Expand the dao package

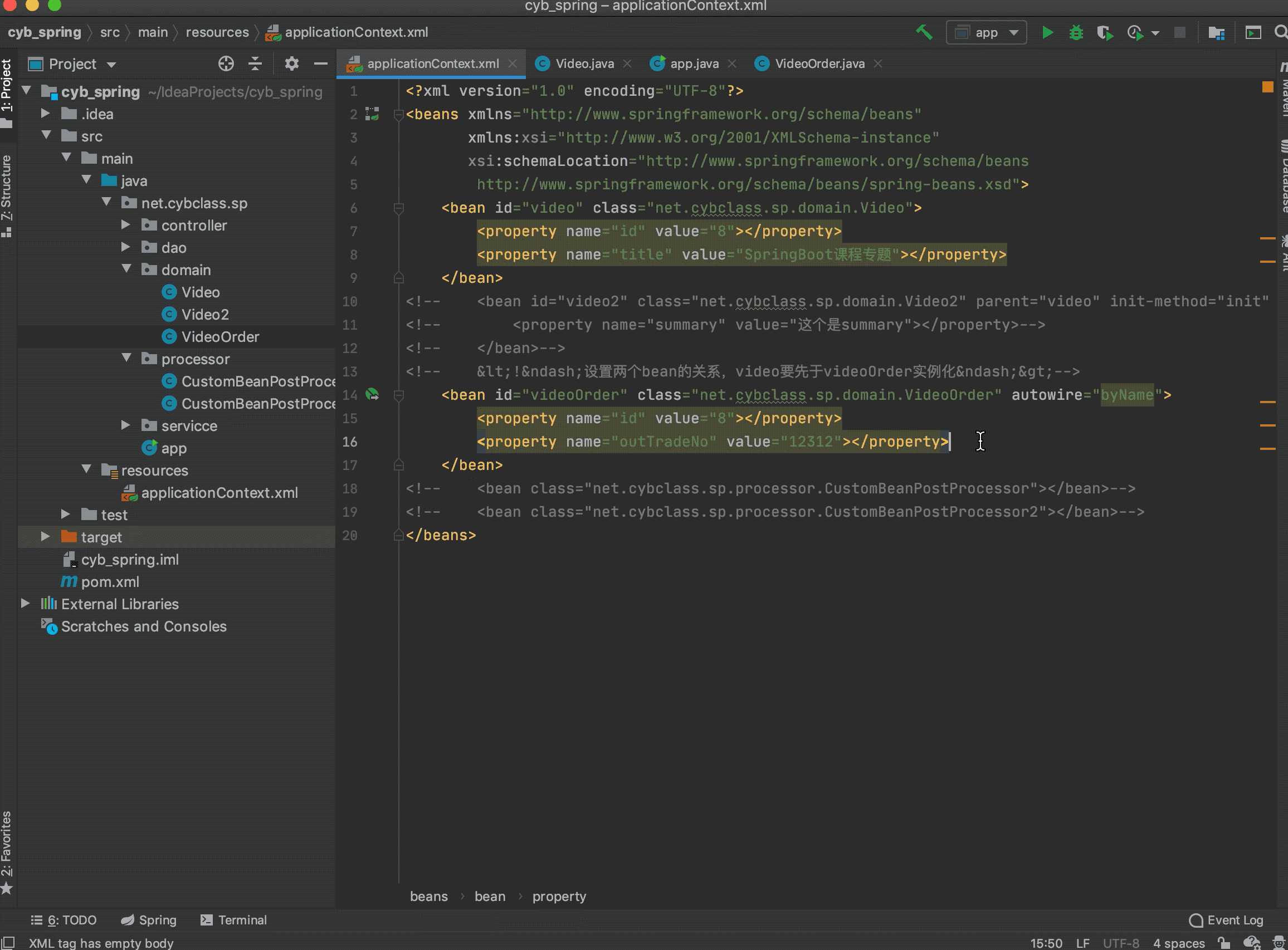(126, 247)
